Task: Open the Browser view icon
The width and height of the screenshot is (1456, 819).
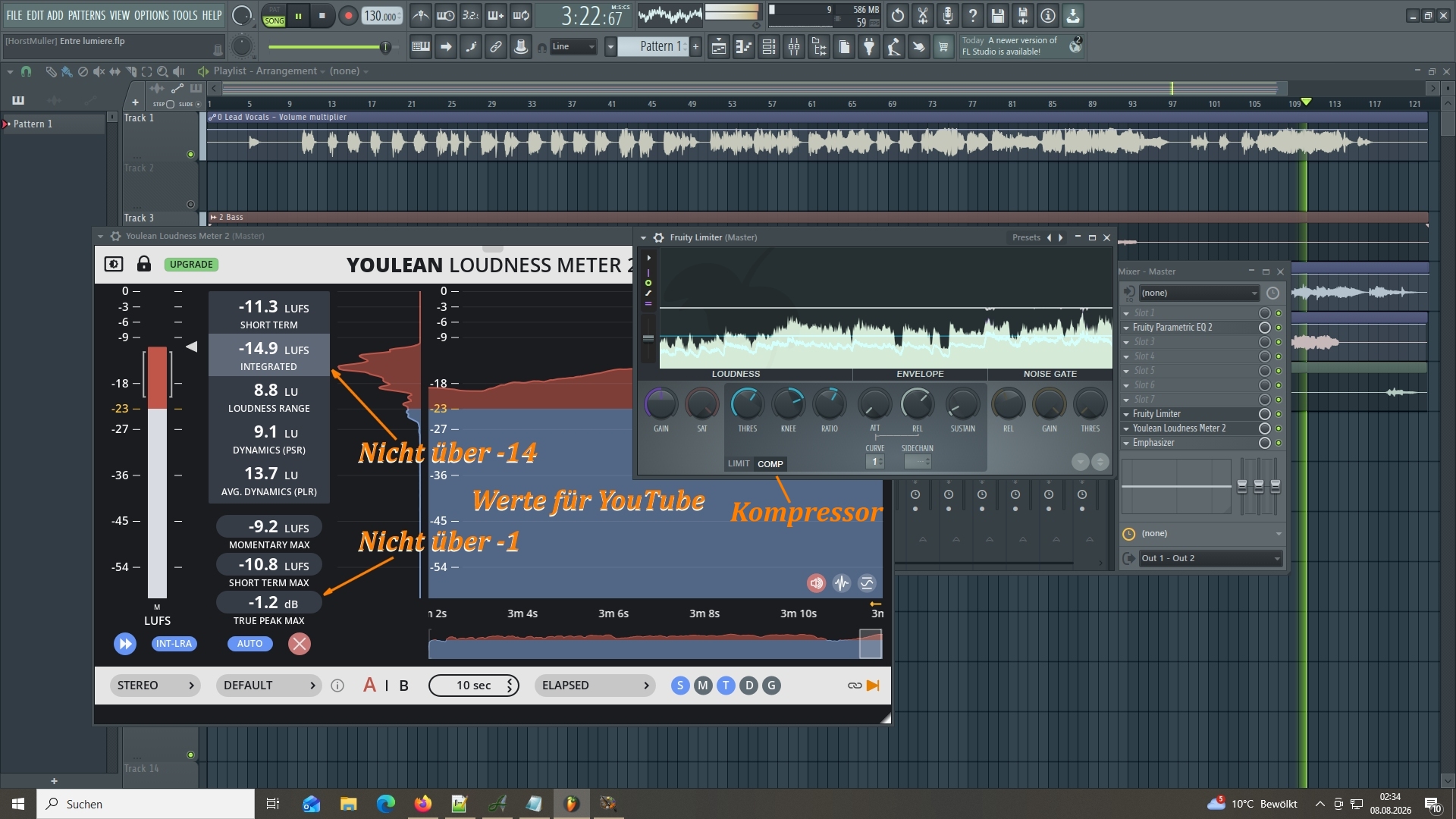Action: click(819, 47)
